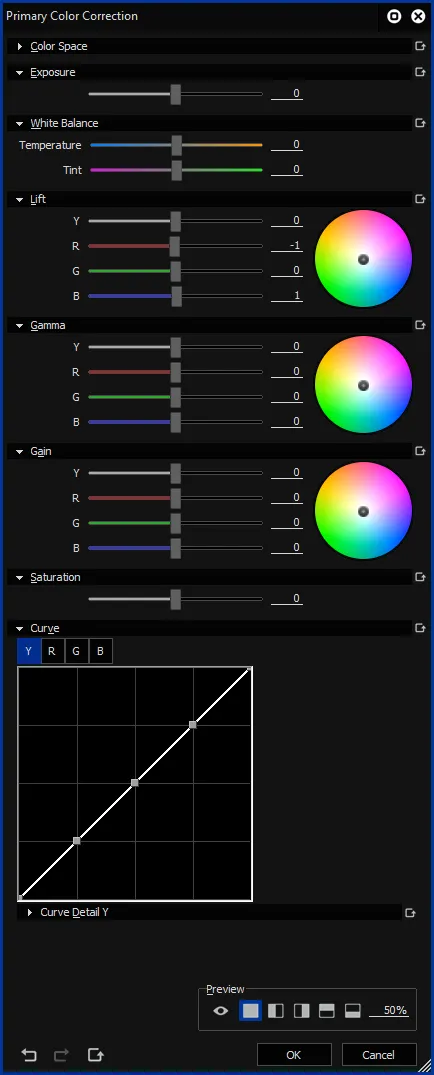This screenshot has width=434, height=1075.
Task: Switch to the G curve tab
Action: tap(76, 651)
